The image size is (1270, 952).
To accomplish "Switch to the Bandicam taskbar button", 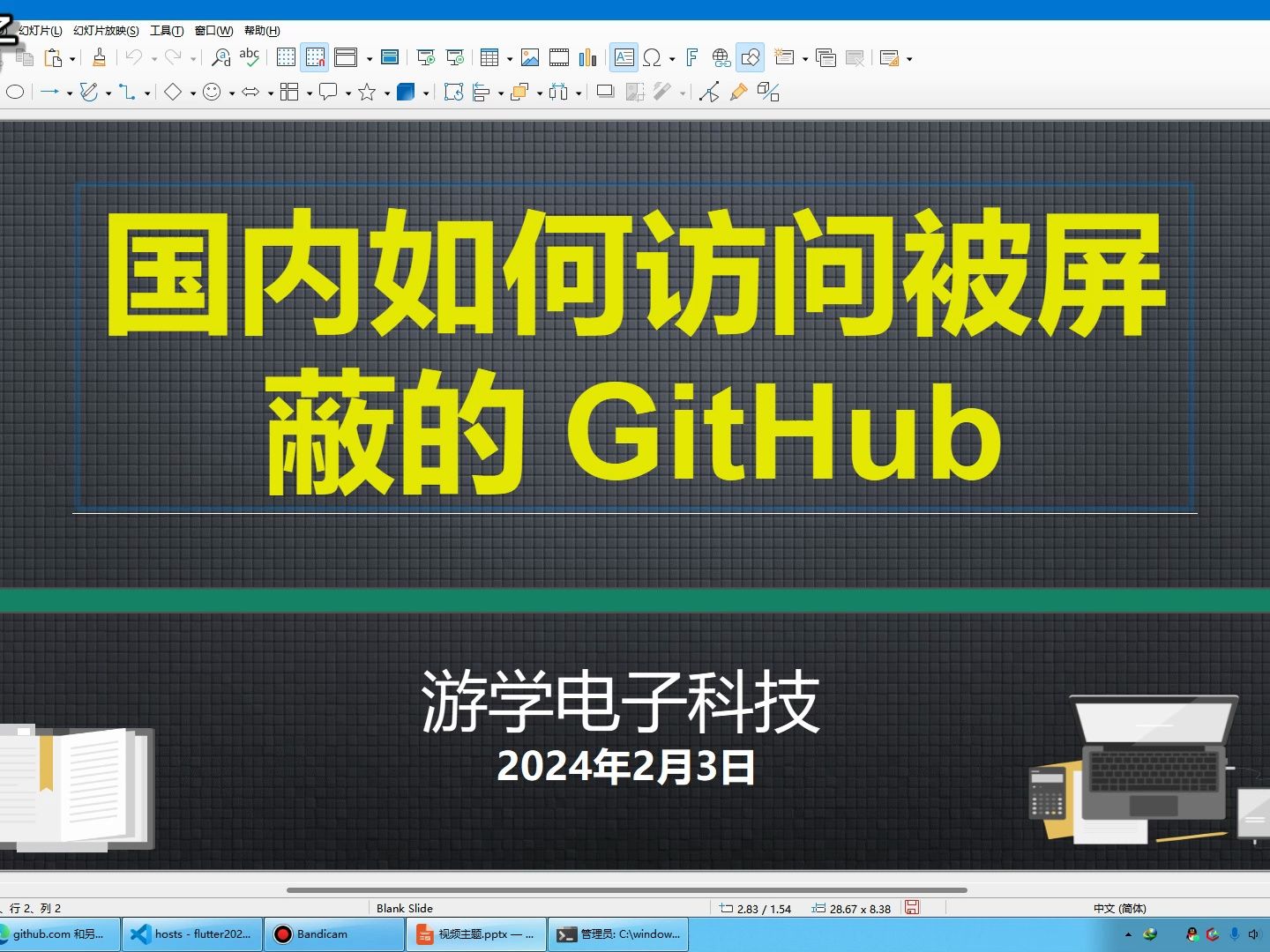I will [334, 934].
